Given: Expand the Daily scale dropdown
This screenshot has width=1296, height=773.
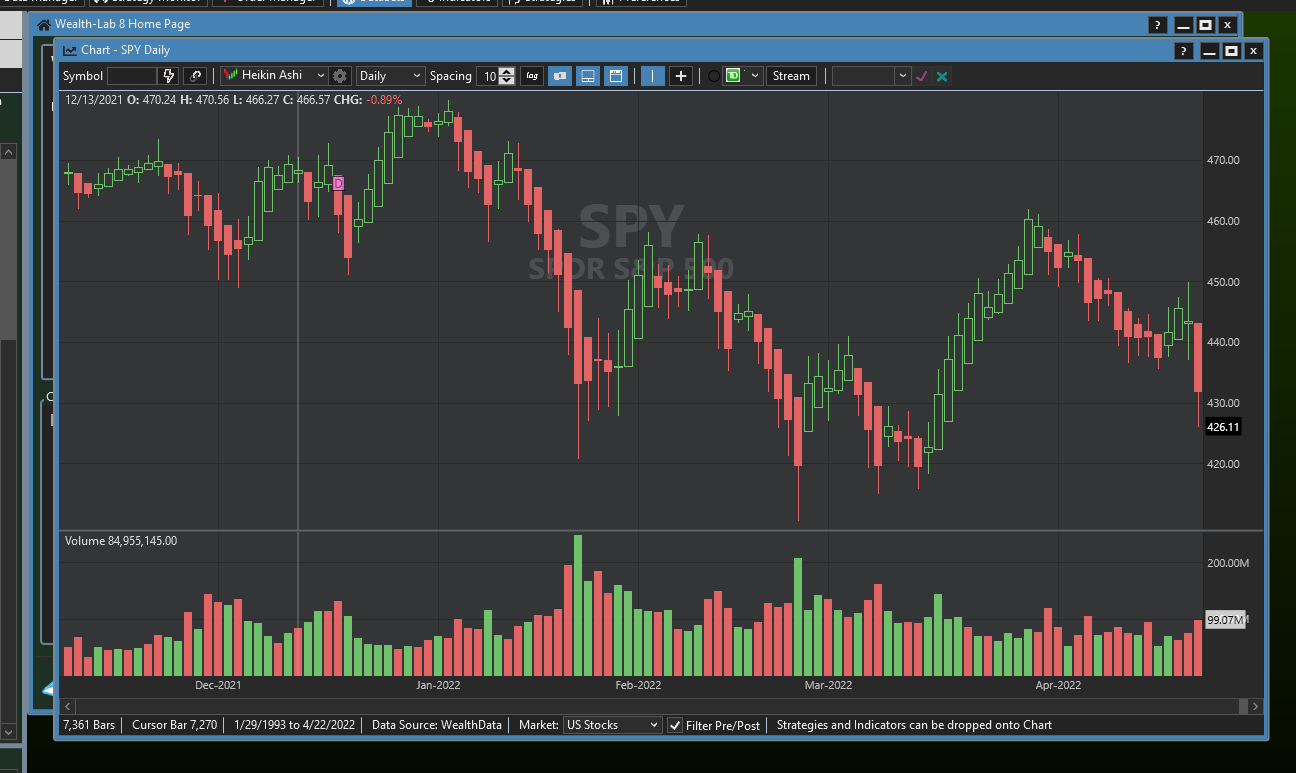Looking at the screenshot, I should (391, 76).
